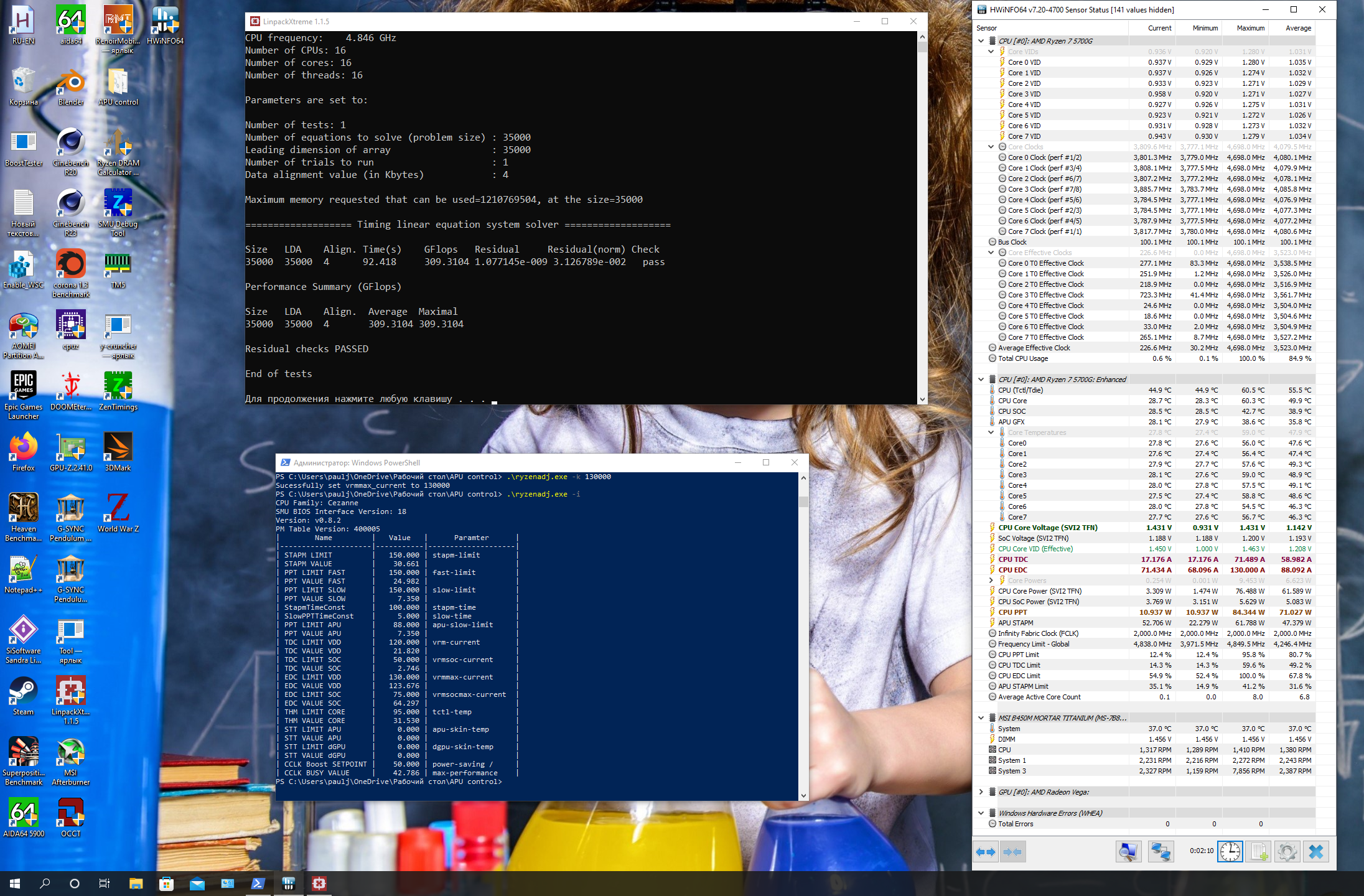Switch to PowerShell in the taskbar
1364x896 pixels.
[x=258, y=884]
